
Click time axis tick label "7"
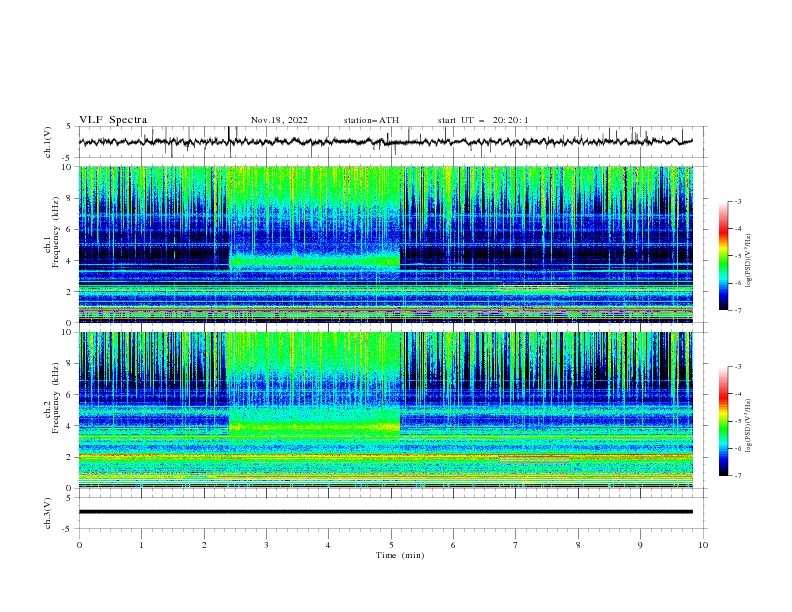[516, 545]
